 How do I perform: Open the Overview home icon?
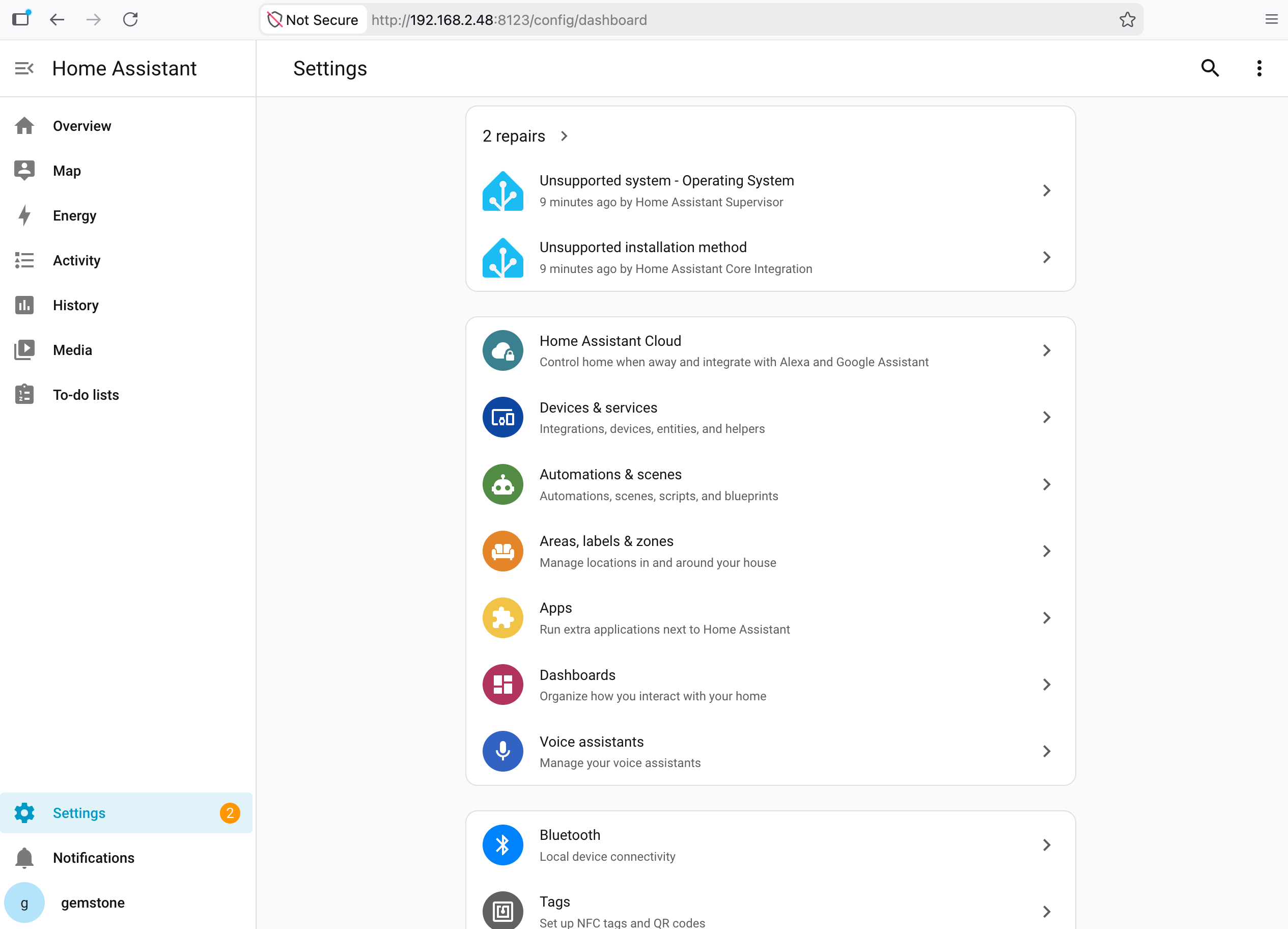(x=24, y=126)
